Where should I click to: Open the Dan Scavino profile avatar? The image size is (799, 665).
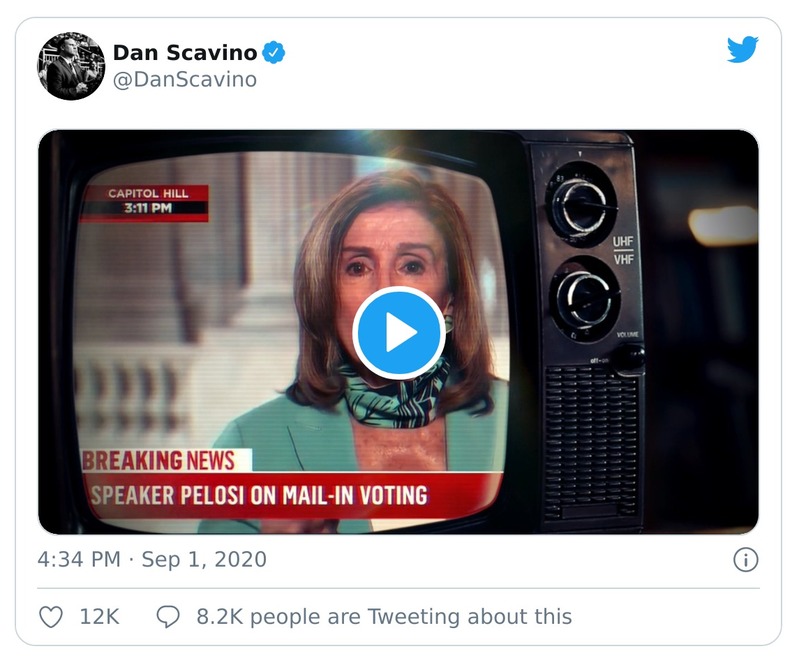click(71, 66)
